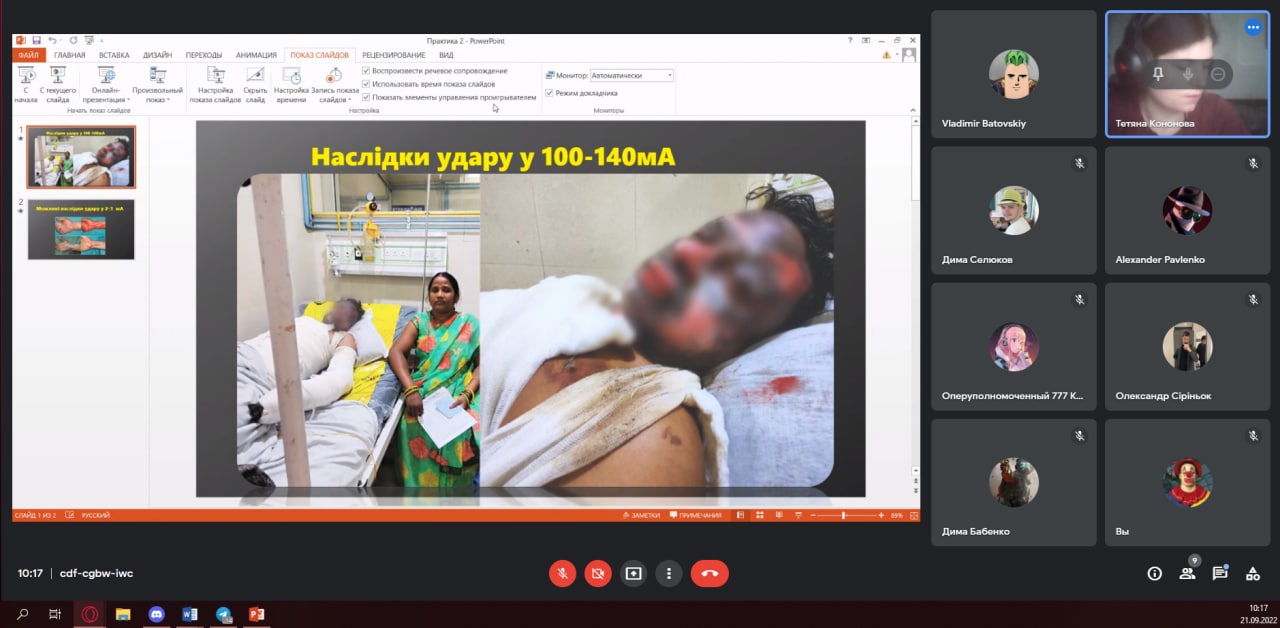Open Word from the Windows taskbar
Screen dimensions: 1280x628
point(190,614)
